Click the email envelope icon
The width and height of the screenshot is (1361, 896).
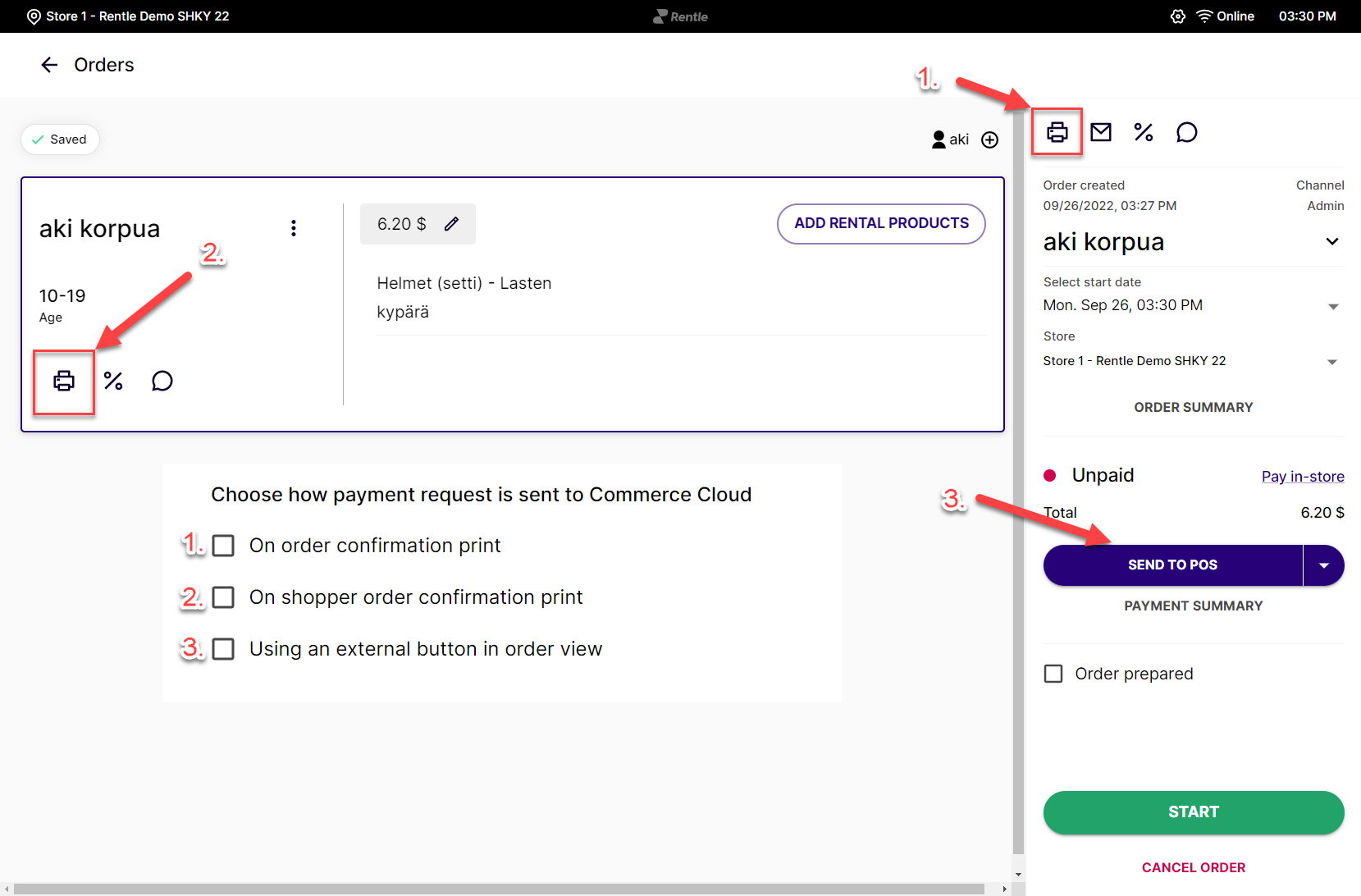tap(1101, 132)
